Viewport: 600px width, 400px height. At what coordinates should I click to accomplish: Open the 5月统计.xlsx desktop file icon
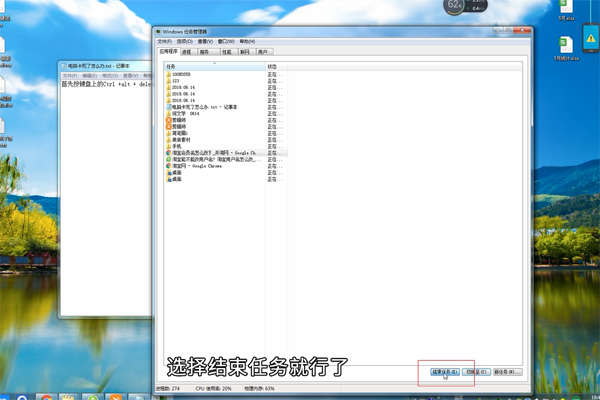566,49
